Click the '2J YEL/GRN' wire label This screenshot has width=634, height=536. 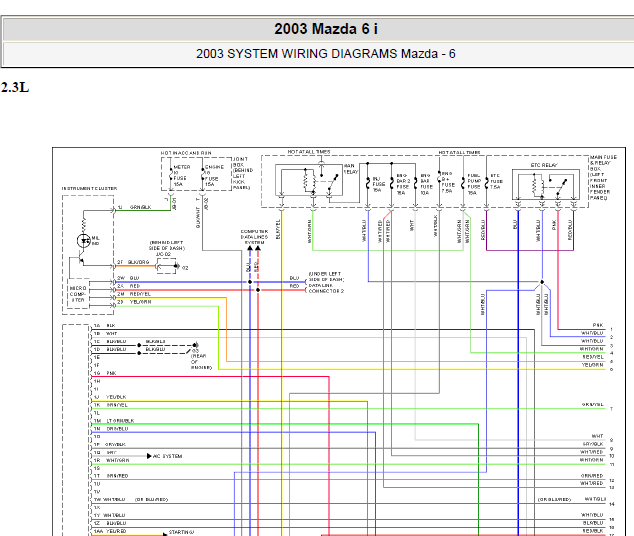pos(134,302)
